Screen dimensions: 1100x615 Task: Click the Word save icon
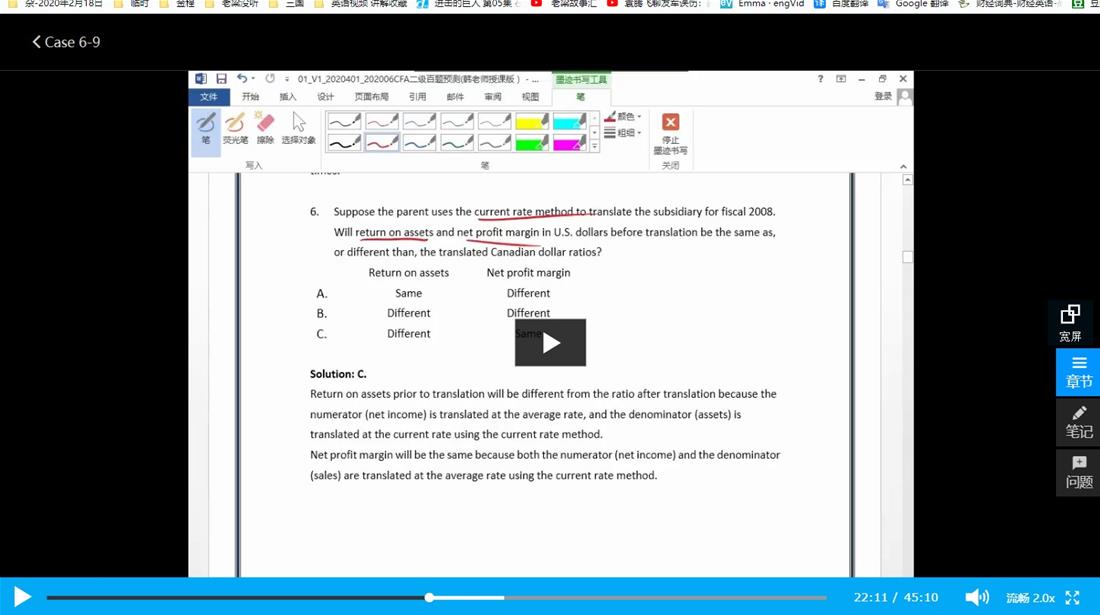[221, 79]
